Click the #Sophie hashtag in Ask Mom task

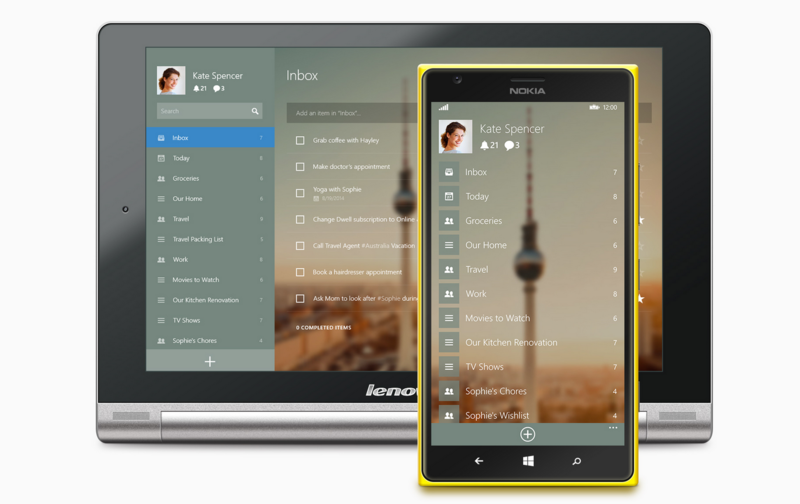(389, 298)
